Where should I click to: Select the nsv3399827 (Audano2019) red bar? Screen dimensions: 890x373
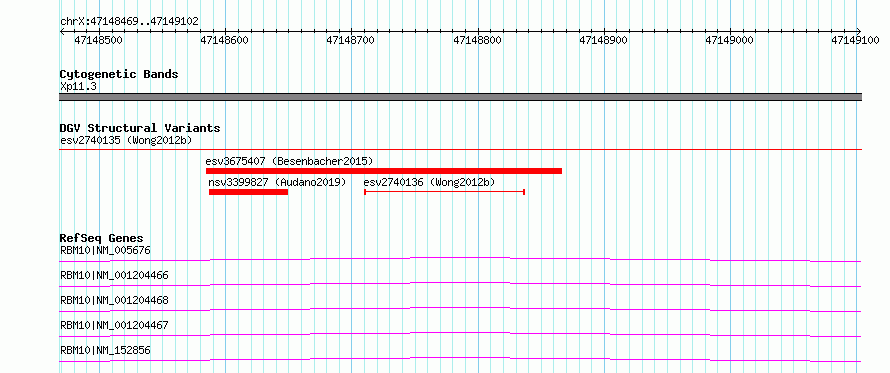coord(249,192)
